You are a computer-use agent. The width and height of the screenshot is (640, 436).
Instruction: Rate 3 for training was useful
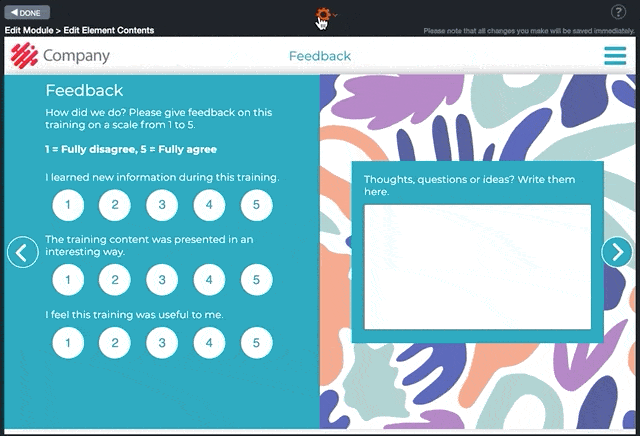click(162, 343)
